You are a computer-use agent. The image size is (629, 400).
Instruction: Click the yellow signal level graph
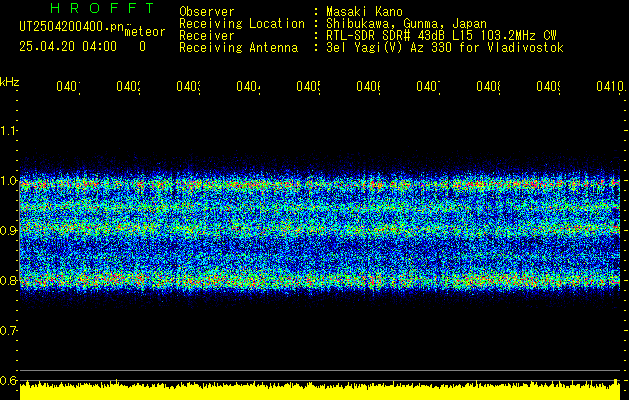click(320, 390)
